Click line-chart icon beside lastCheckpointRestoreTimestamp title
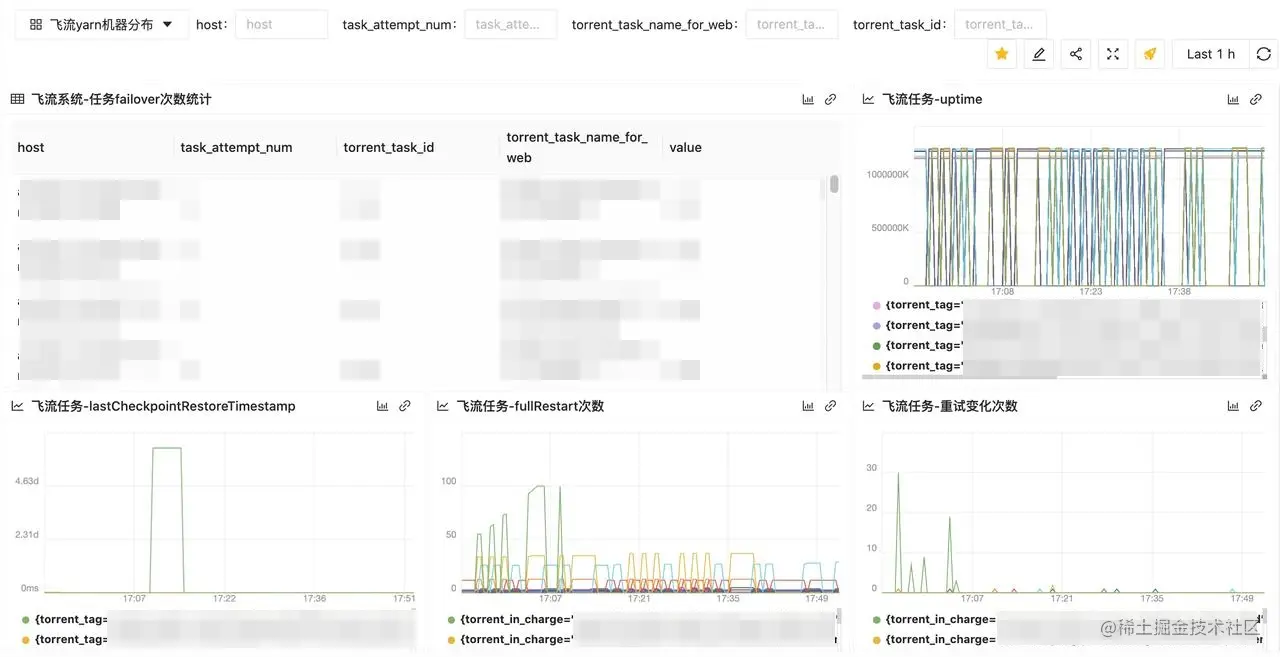This screenshot has height=657, width=1280. (x=17, y=406)
